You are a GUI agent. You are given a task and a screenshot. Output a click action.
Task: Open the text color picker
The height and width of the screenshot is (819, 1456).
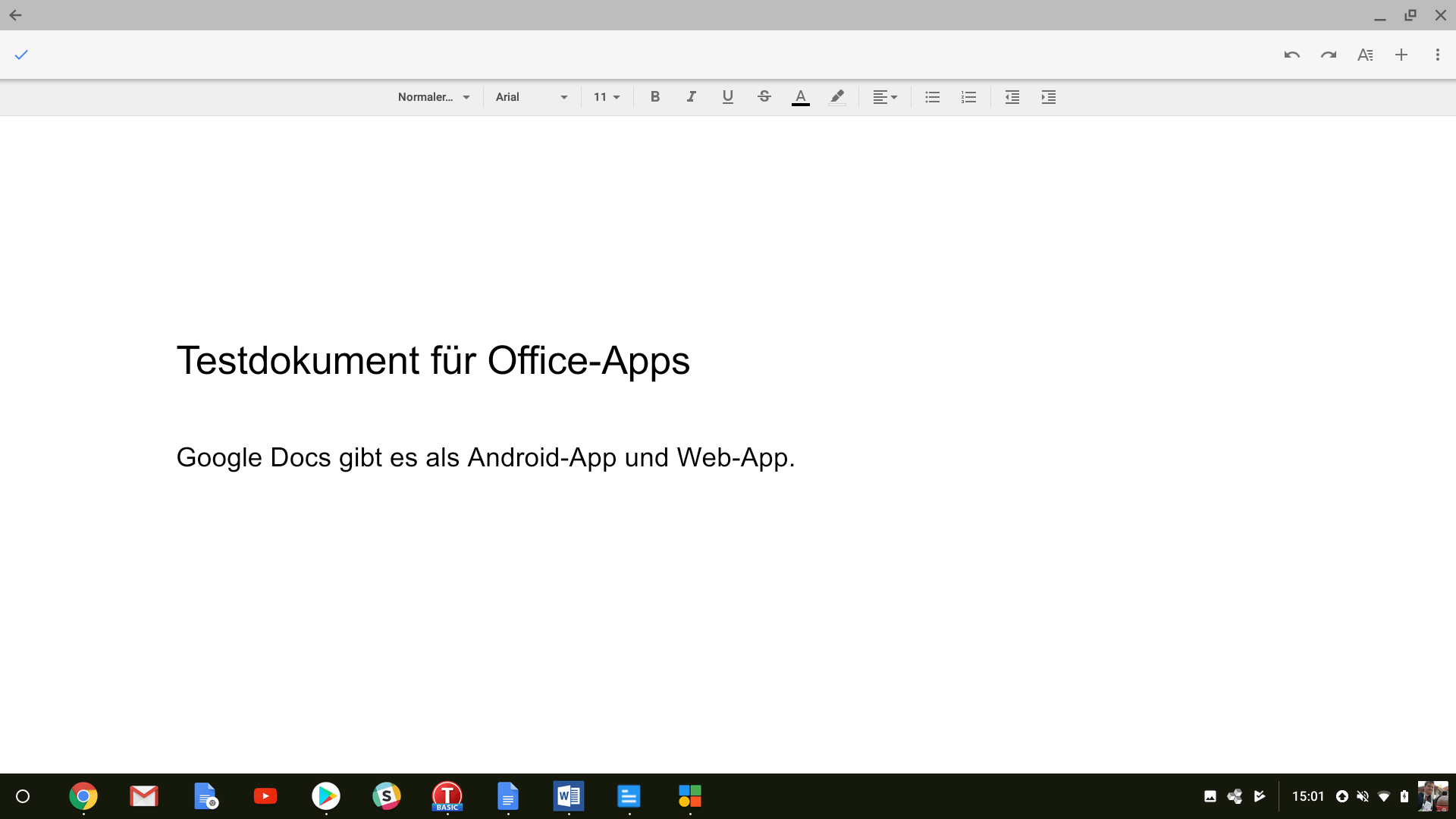tap(800, 97)
